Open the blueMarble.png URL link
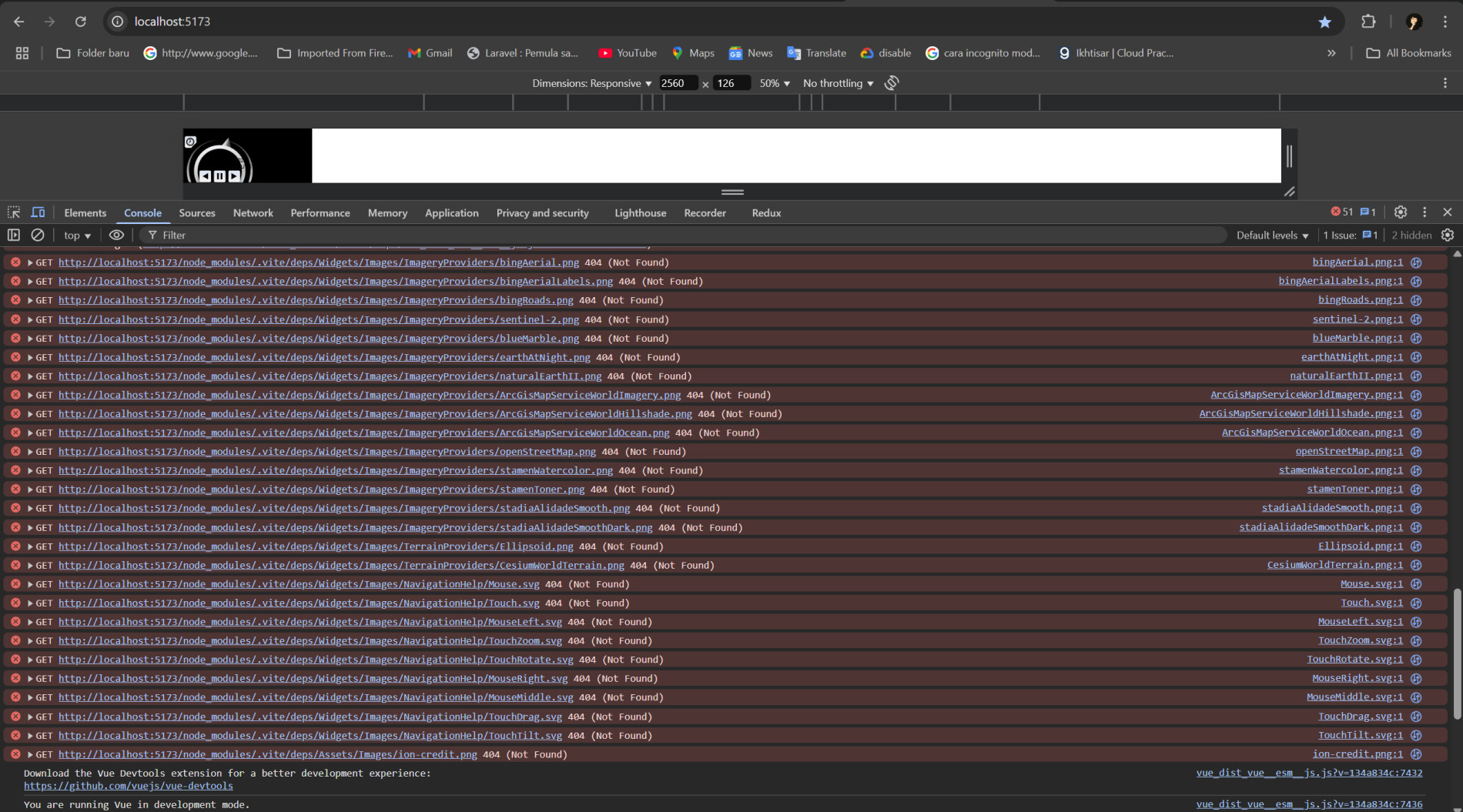Image resolution: width=1463 pixels, height=812 pixels. tap(319, 338)
